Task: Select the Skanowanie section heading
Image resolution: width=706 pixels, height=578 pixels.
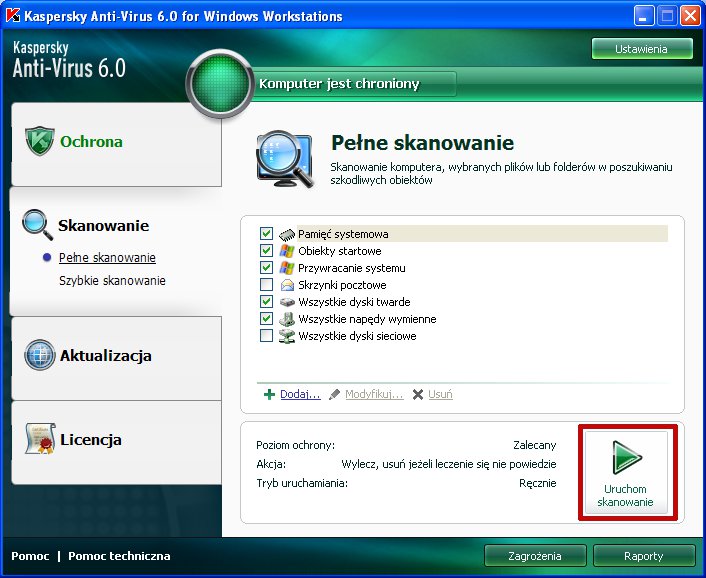Action: 103,225
